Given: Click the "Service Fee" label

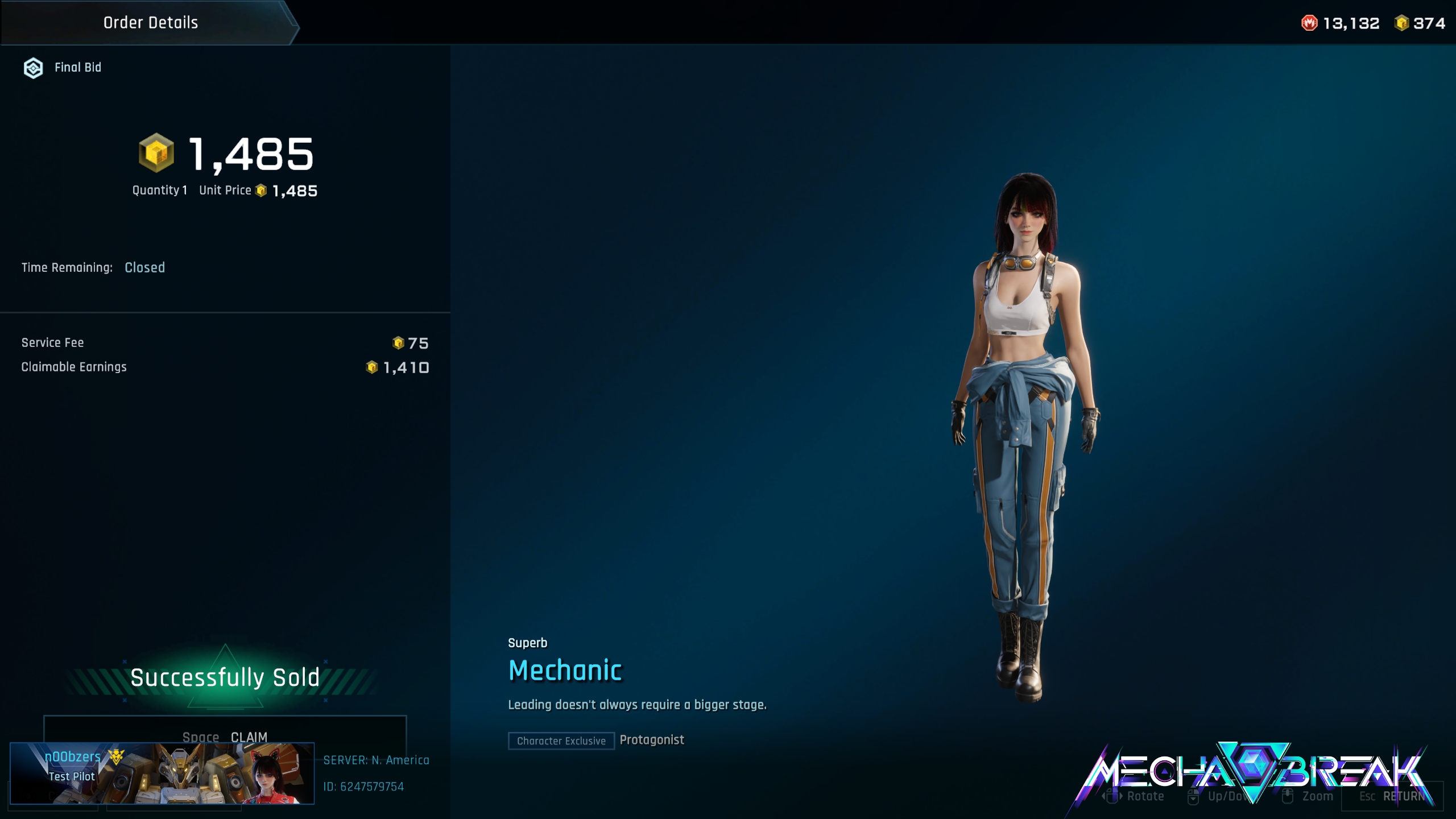Looking at the screenshot, I should click(53, 342).
